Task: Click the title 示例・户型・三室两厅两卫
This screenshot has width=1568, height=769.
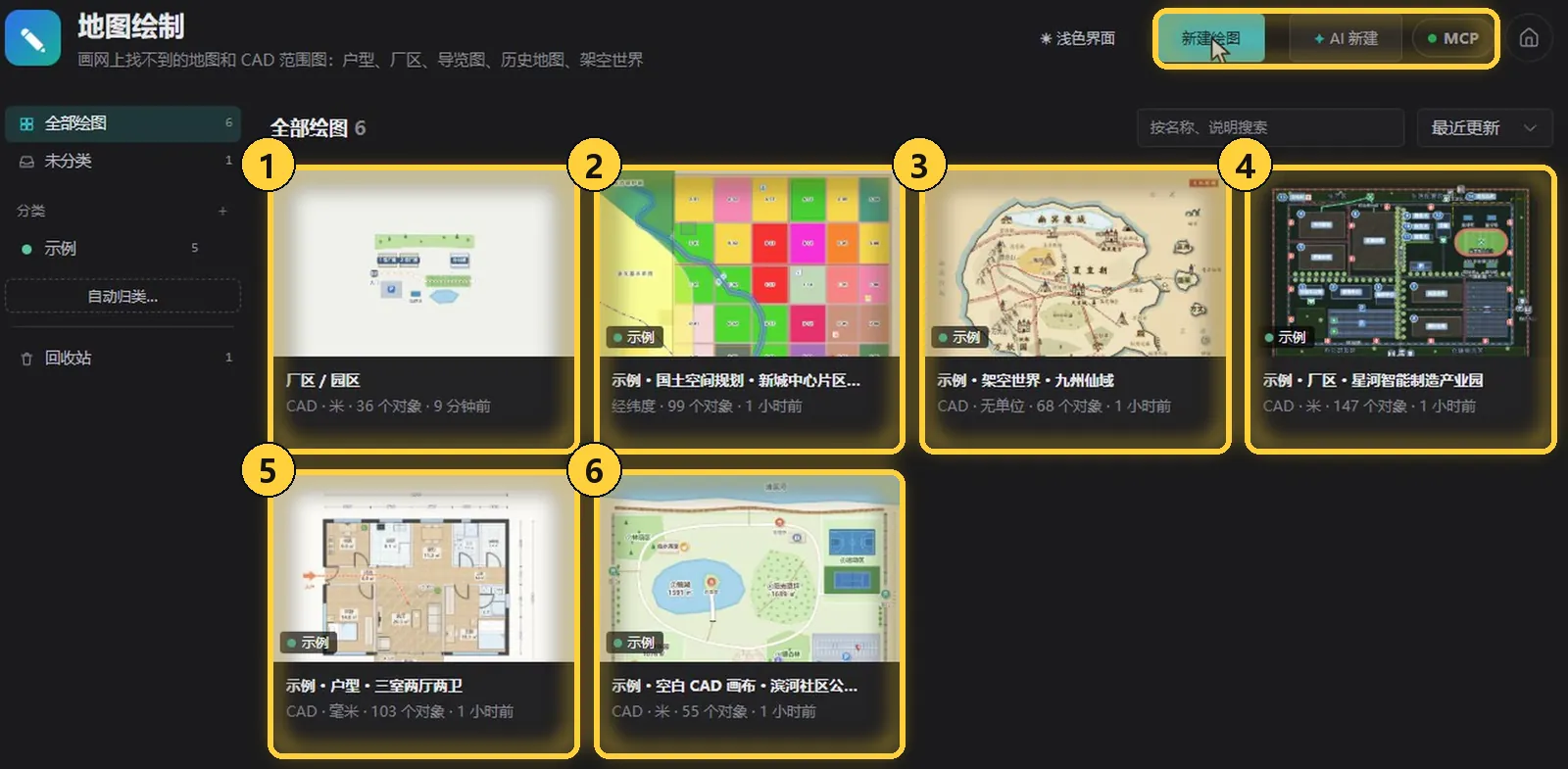Action: (373, 686)
